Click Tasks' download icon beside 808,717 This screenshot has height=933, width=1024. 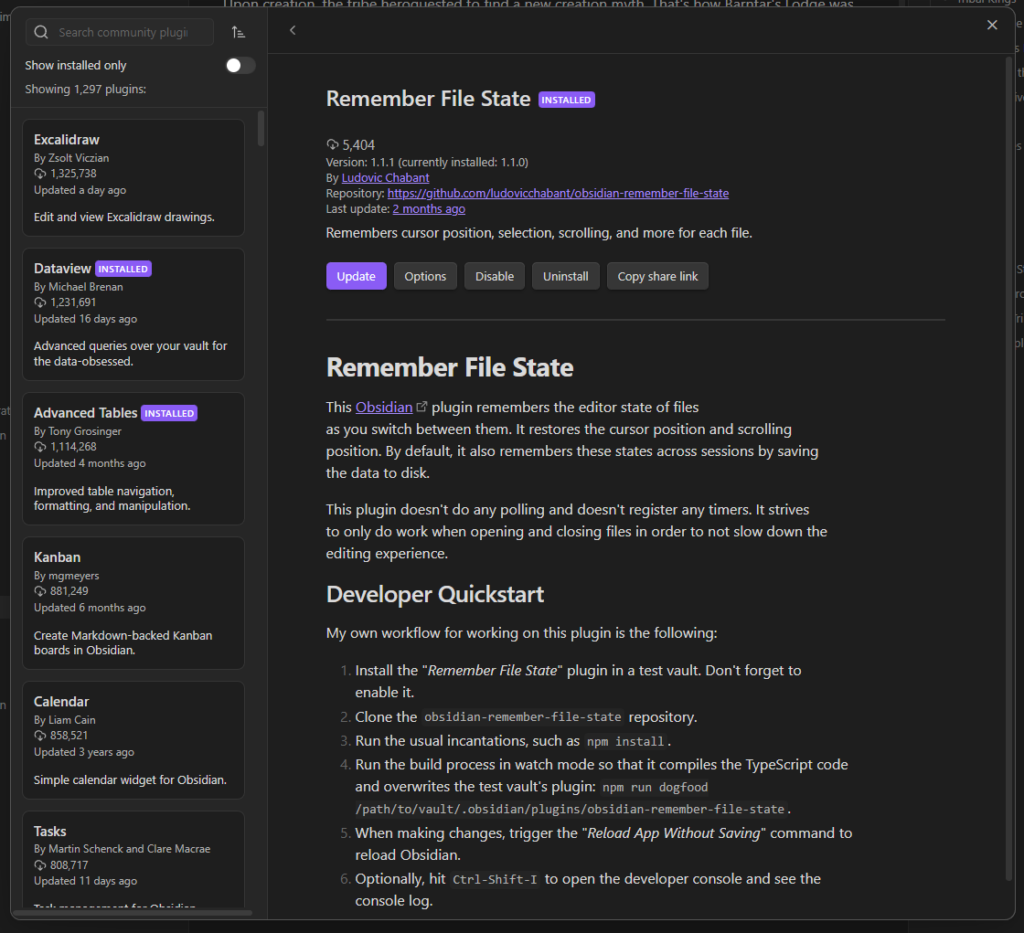pyautogui.click(x=40, y=865)
